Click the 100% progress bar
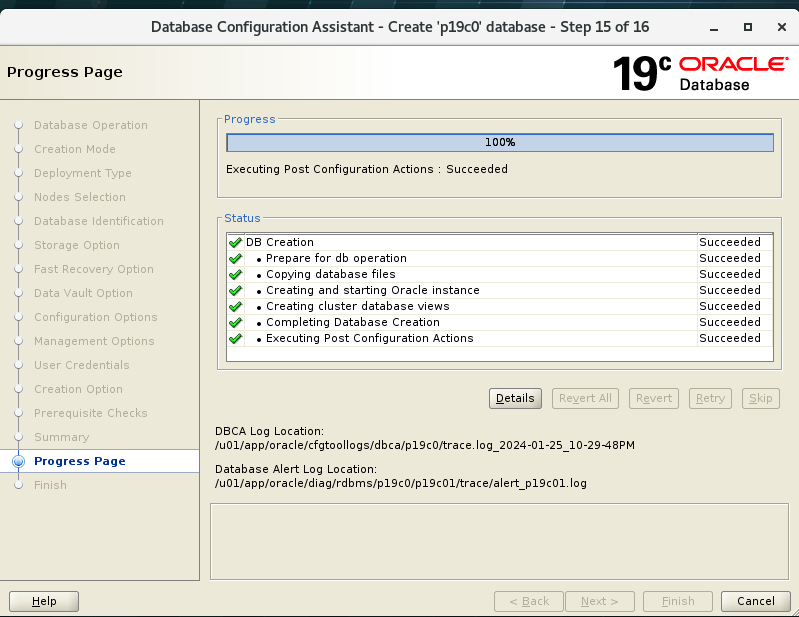Screen dimensions: 799x617 point(500,143)
